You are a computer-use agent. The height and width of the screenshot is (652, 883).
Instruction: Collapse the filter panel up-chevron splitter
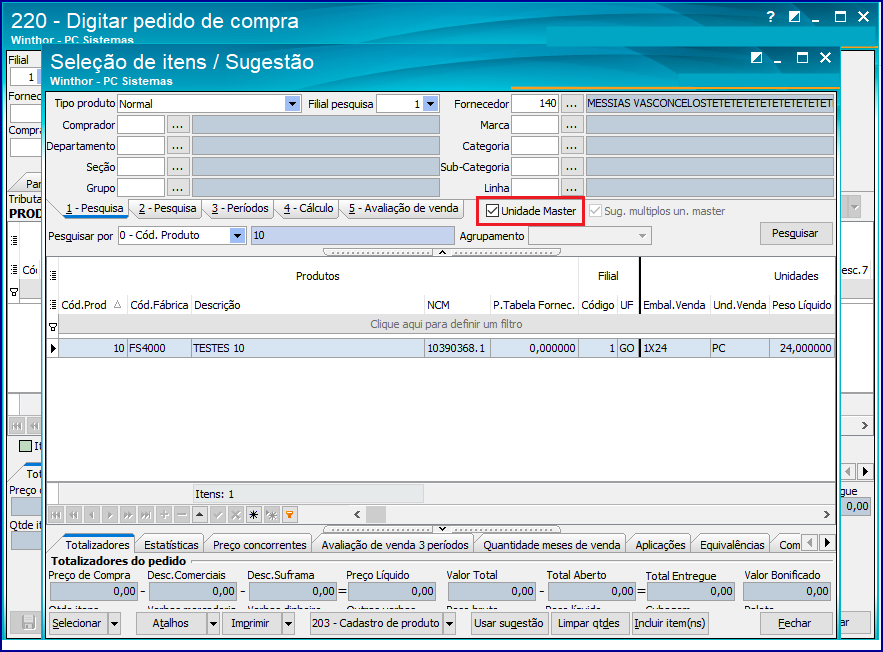point(442,252)
